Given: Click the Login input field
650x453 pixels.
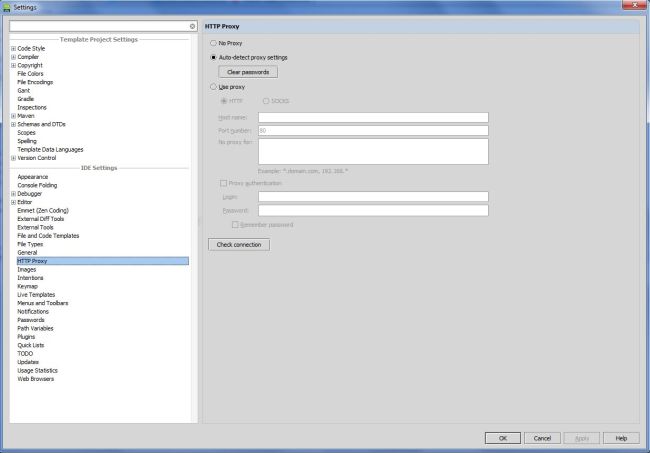Looking at the screenshot, I should click(373, 196).
